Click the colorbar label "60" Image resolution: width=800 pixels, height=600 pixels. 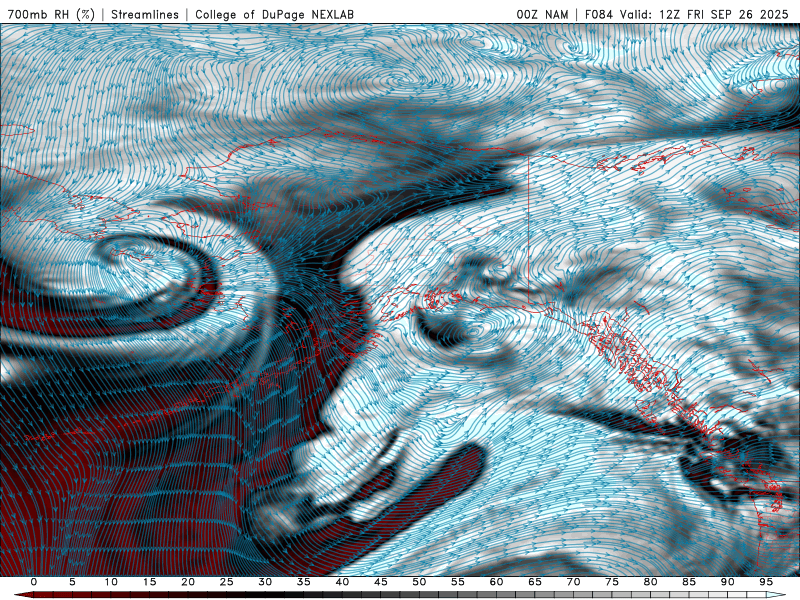coord(496,582)
